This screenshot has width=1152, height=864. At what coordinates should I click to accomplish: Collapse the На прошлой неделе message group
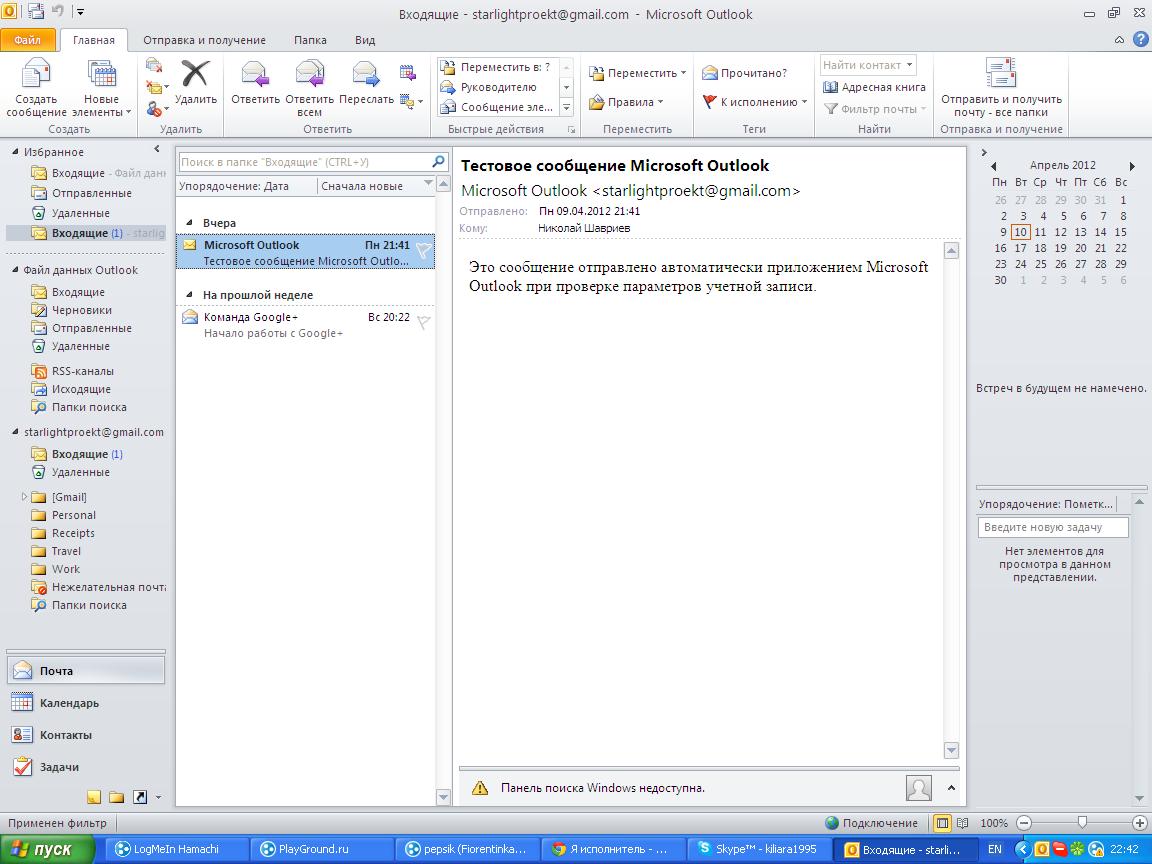(x=190, y=295)
